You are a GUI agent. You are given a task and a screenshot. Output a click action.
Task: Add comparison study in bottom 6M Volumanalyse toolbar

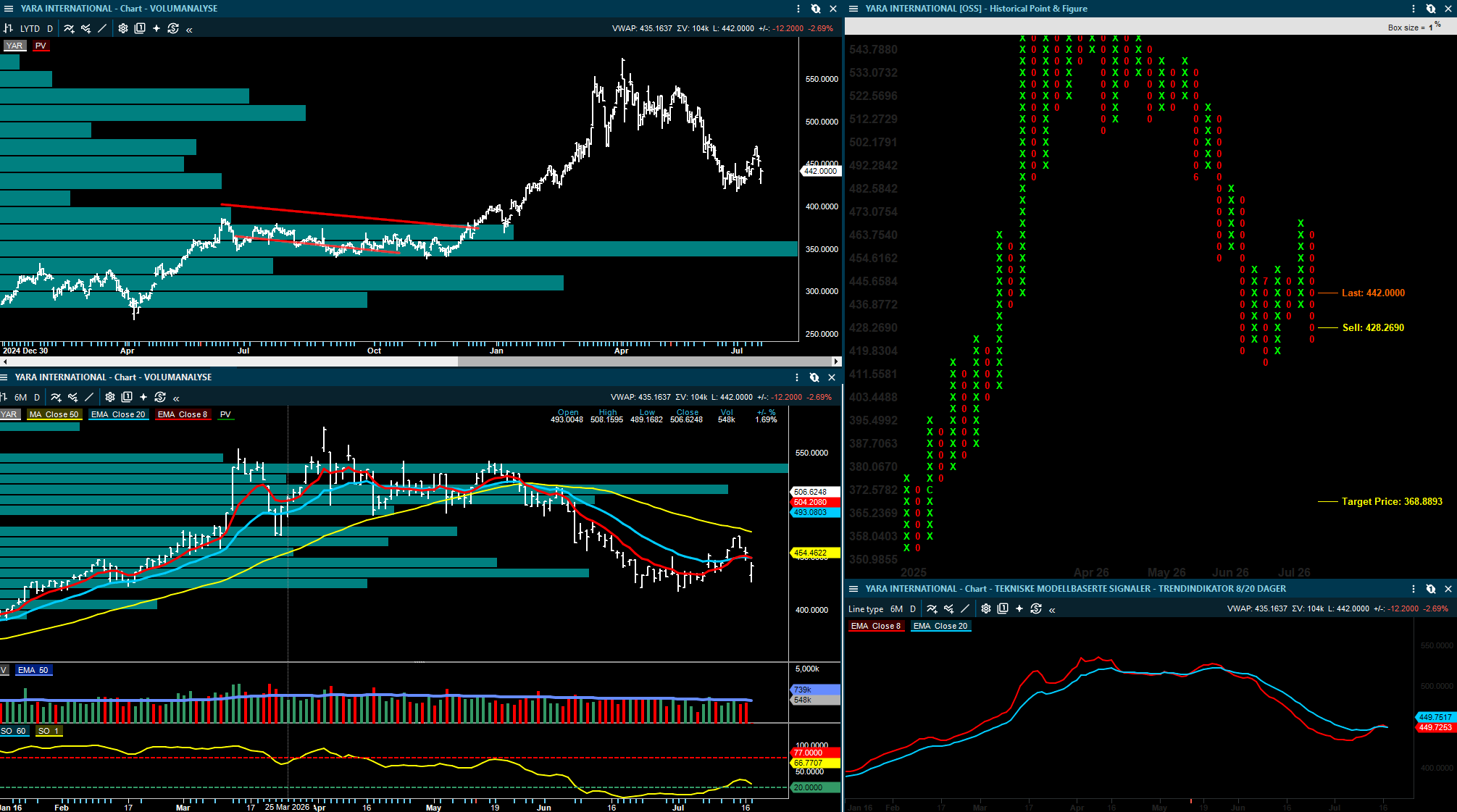point(72,397)
